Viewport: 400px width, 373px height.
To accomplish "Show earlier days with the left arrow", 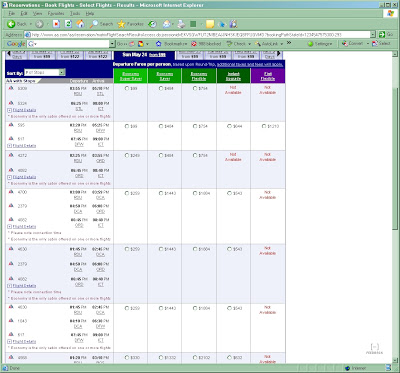I will [x=9, y=53].
